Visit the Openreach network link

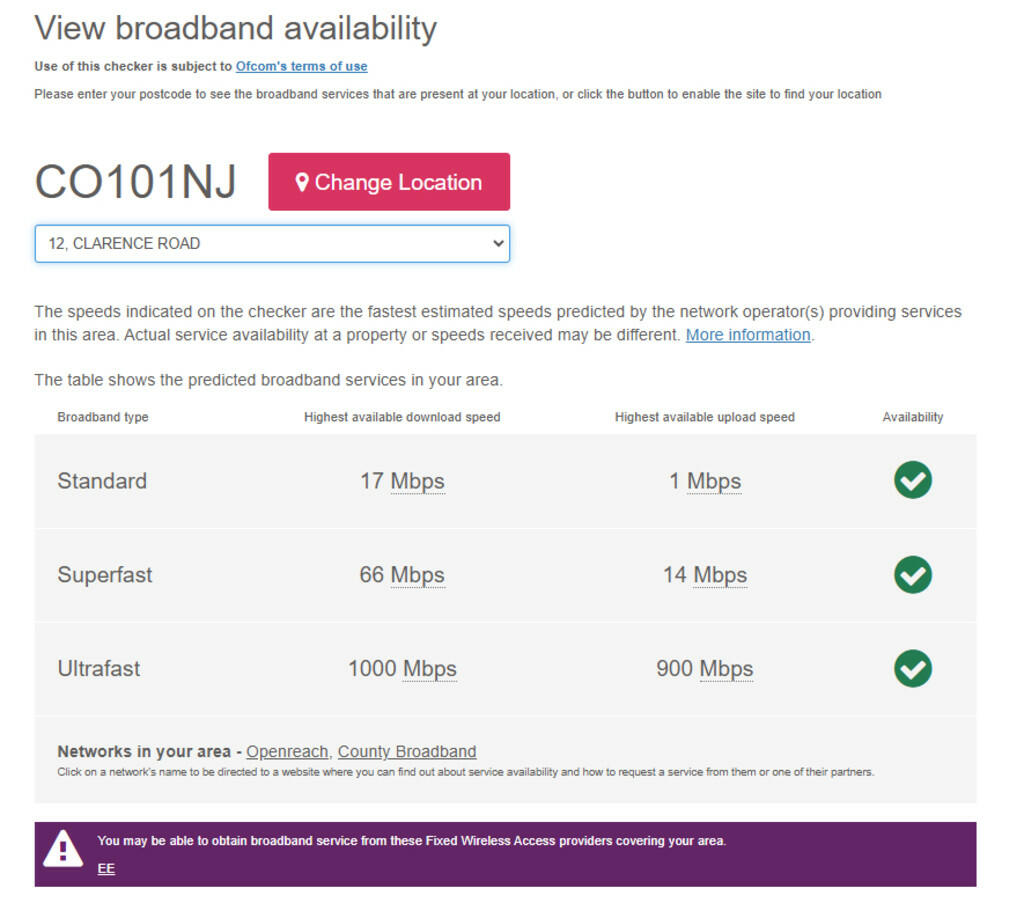(x=287, y=751)
